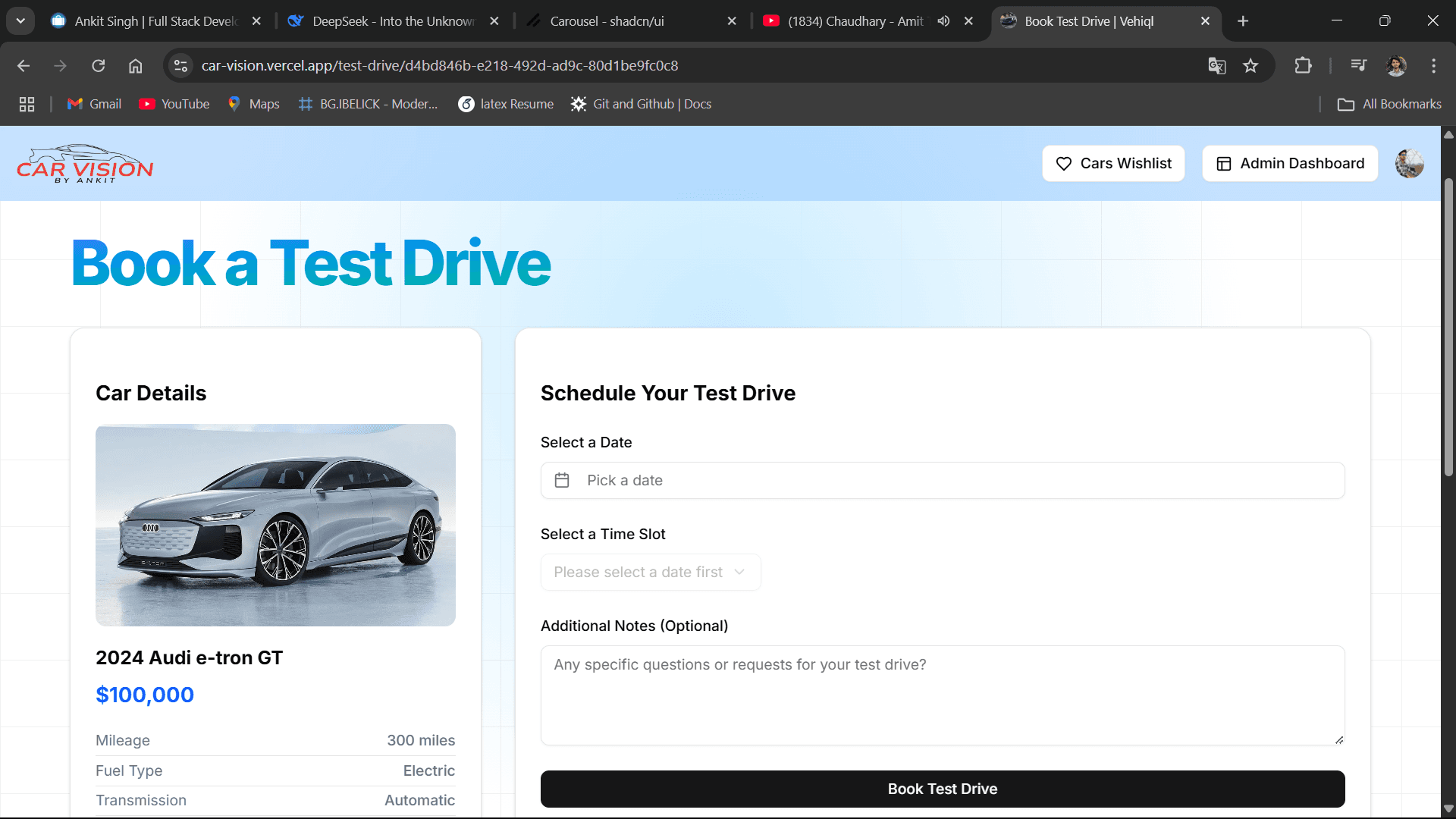This screenshot has width=1456, height=819.
Task: Click the scrollbar up arrow
Action: [1448, 135]
